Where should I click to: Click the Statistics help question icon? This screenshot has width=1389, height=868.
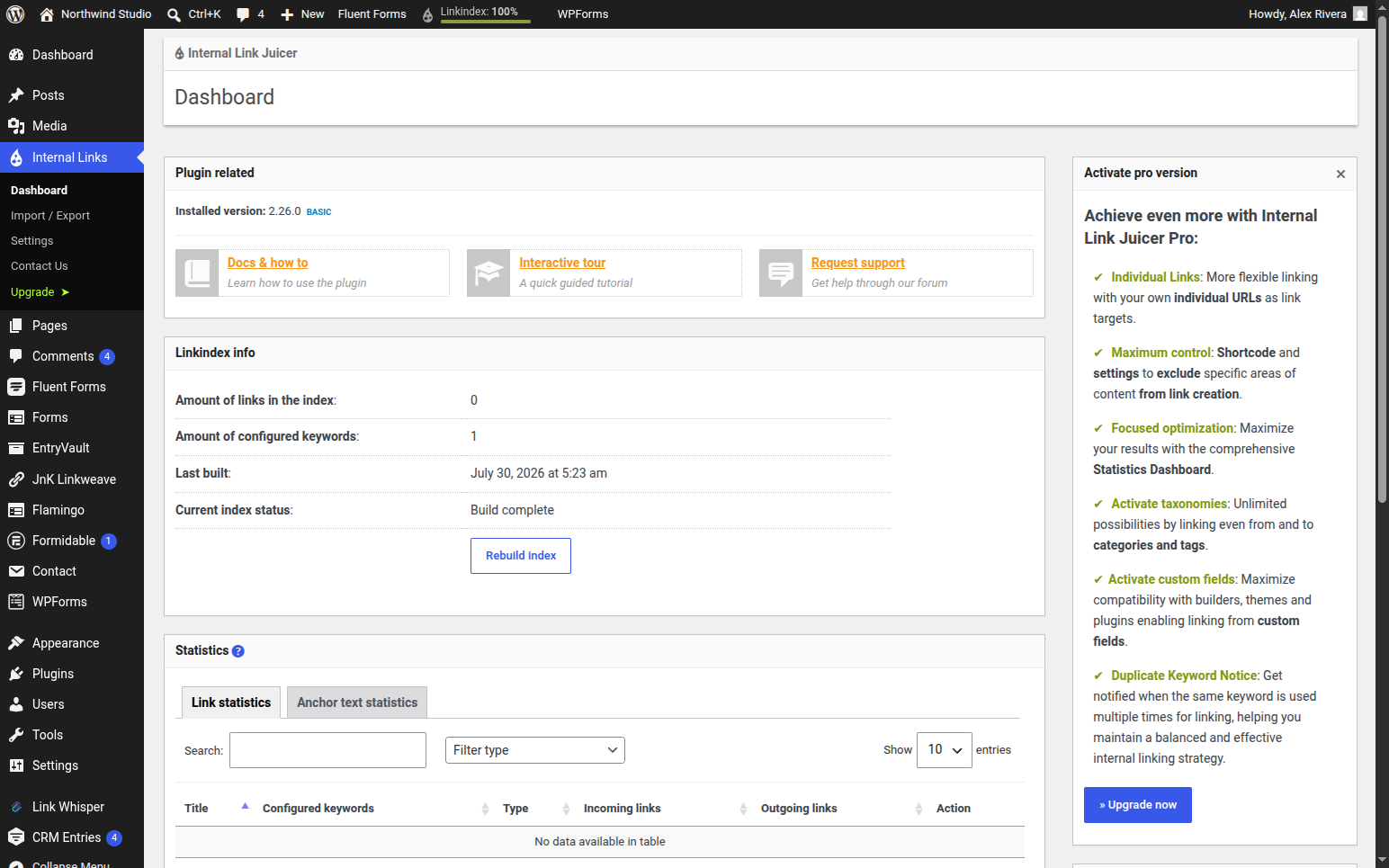point(238,651)
